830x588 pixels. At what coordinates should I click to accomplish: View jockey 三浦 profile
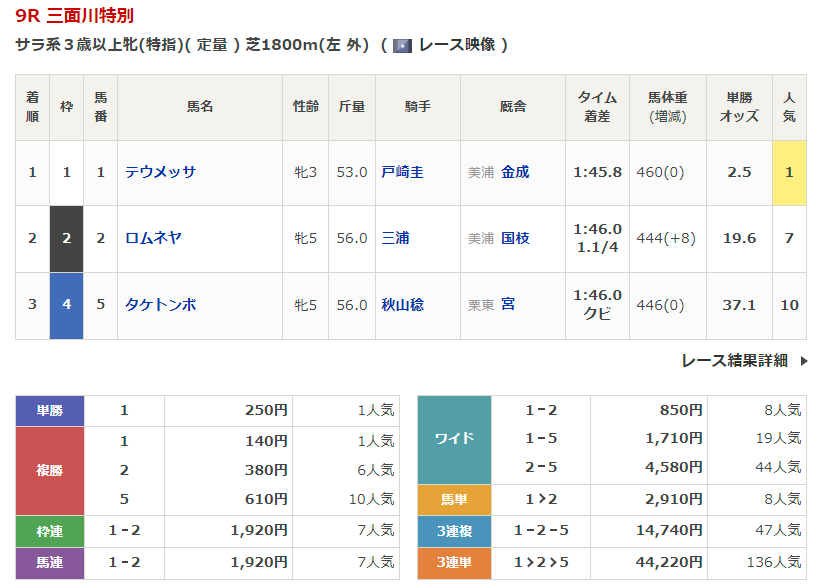tap(395, 238)
